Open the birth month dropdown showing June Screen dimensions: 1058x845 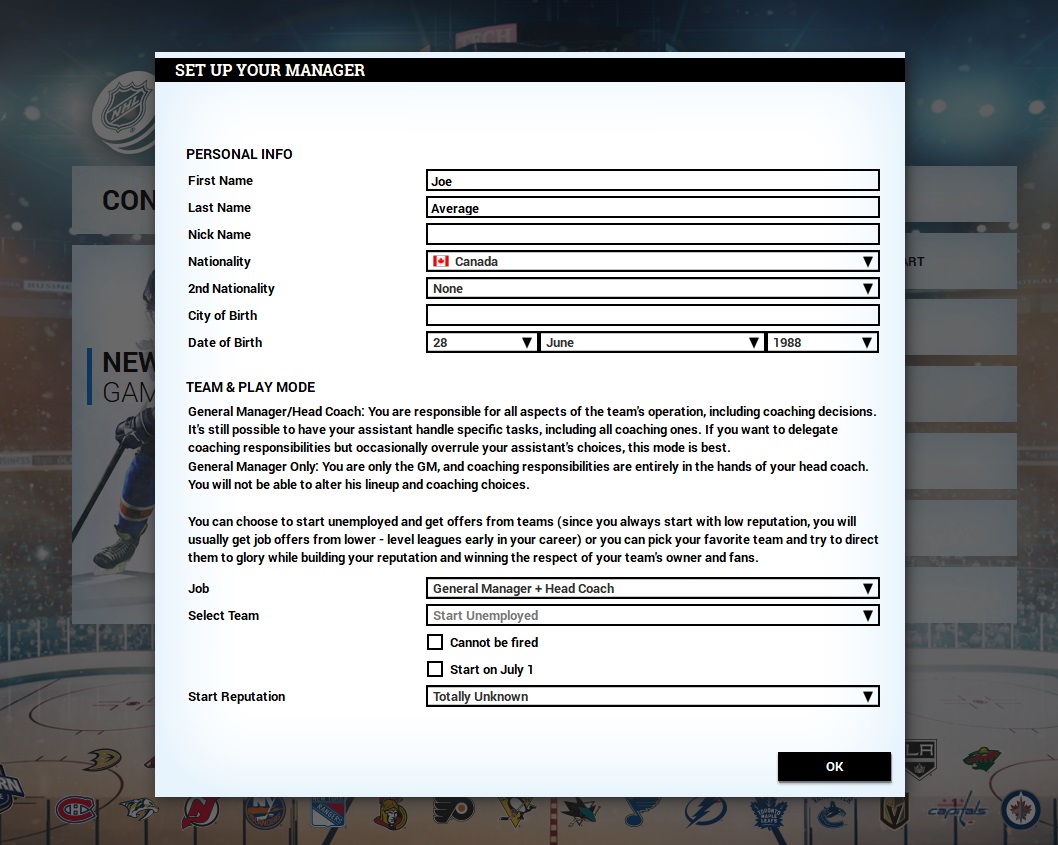652,343
